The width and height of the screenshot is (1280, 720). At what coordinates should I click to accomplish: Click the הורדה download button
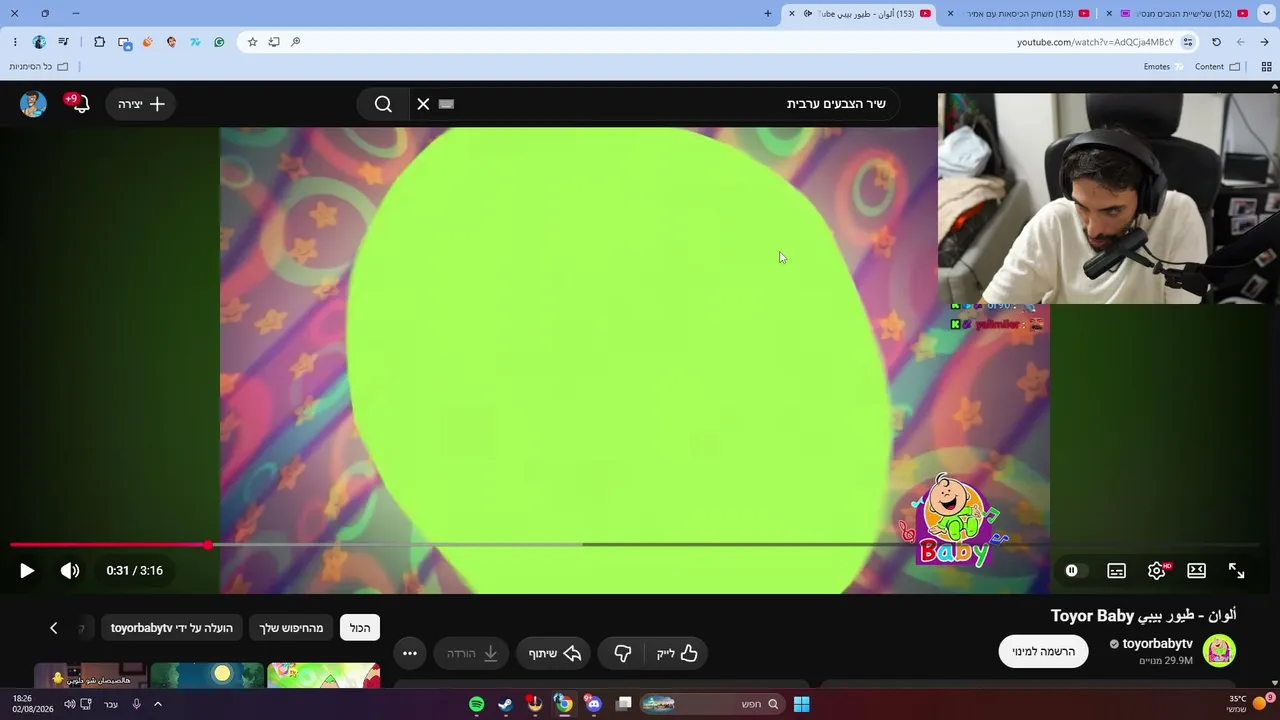click(x=472, y=653)
